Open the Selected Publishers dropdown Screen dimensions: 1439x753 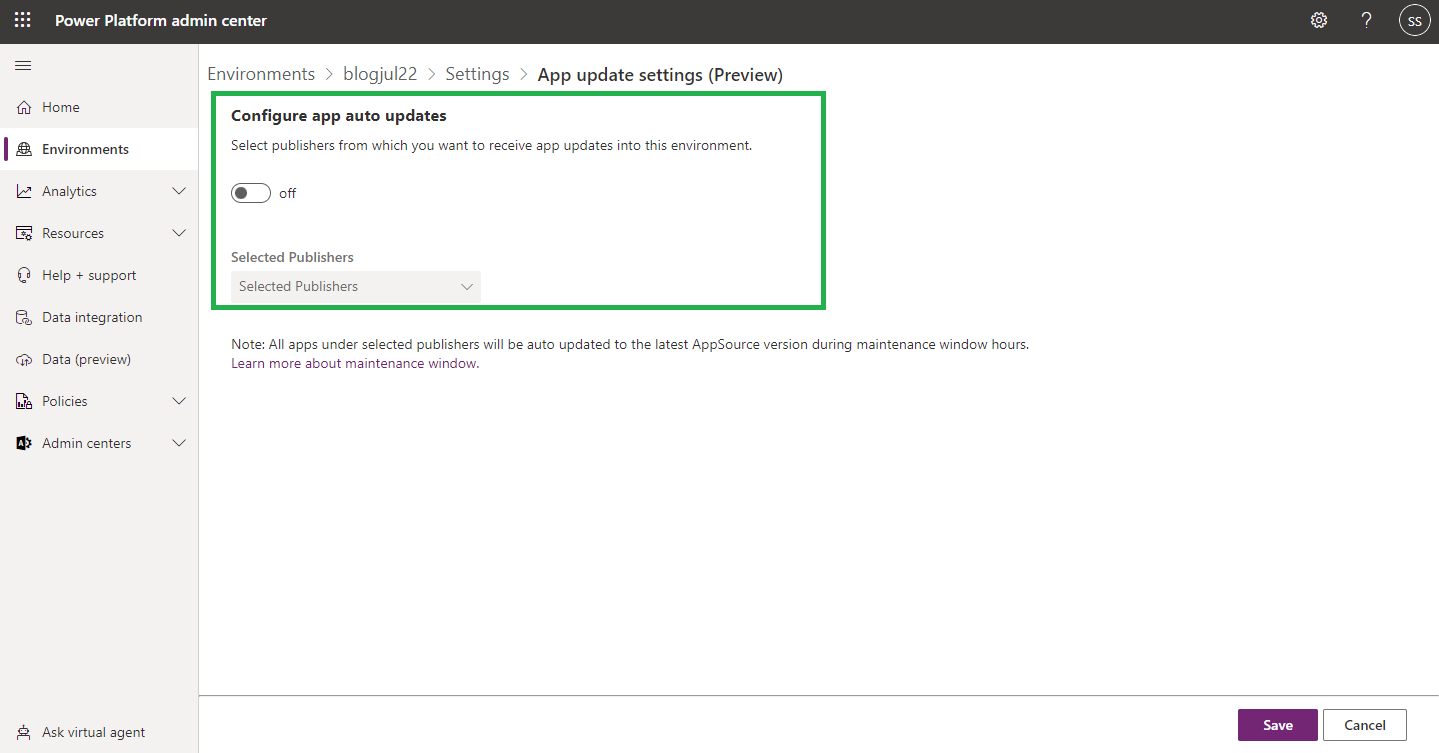pos(356,286)
